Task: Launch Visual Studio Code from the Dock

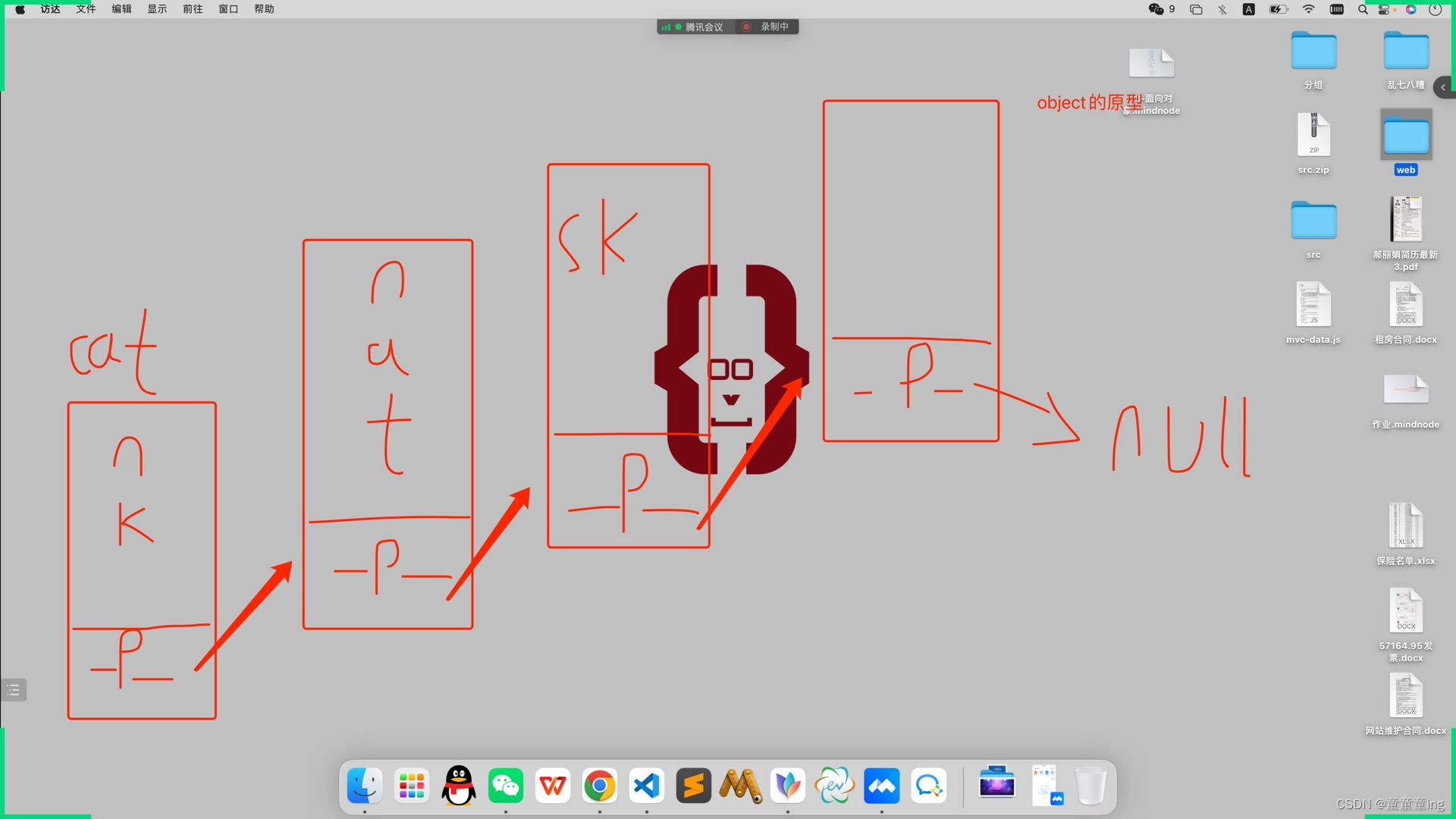Action: (x=647, y=786)
